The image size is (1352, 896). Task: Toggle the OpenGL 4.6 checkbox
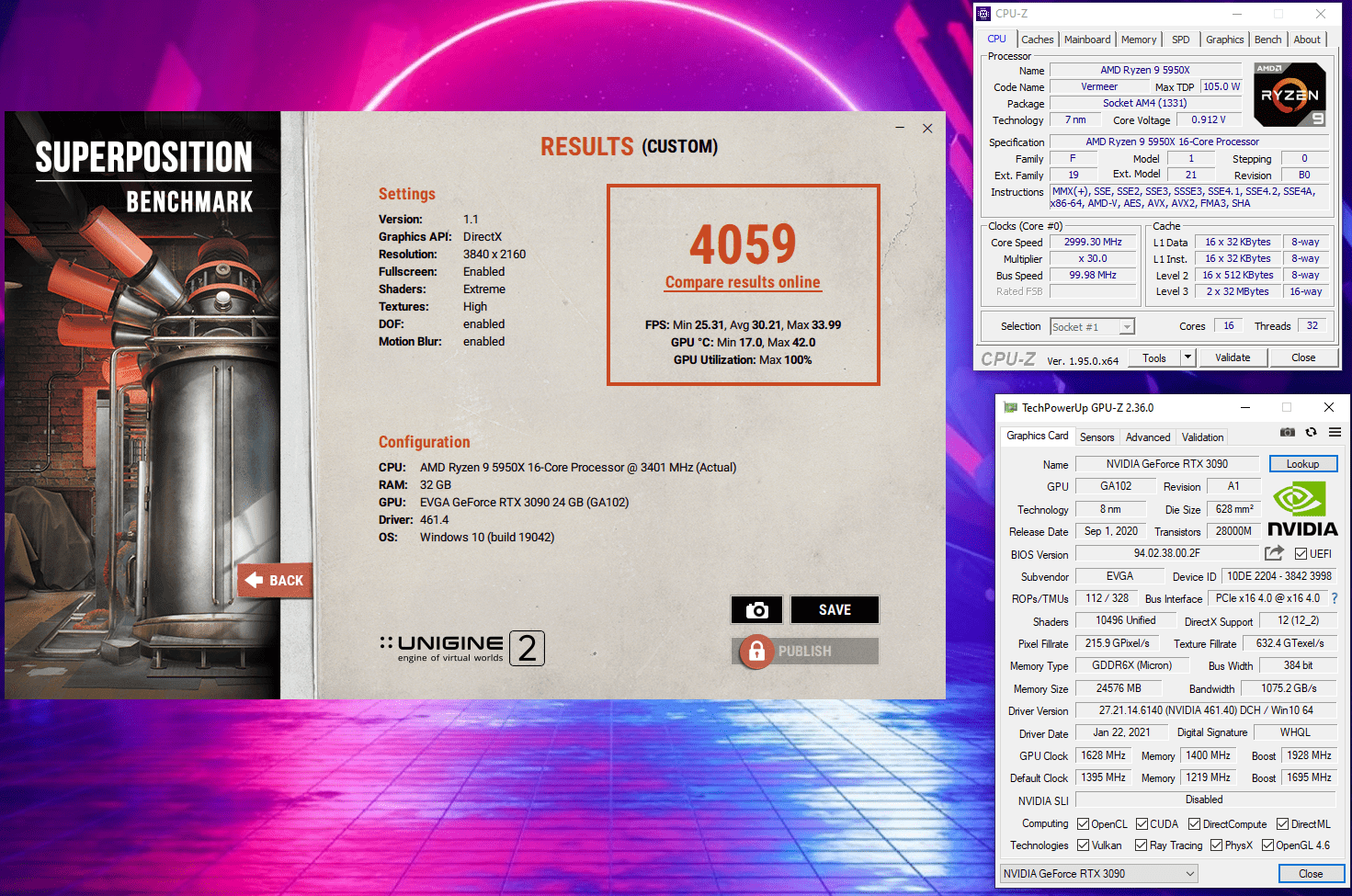coord(1267,845)
